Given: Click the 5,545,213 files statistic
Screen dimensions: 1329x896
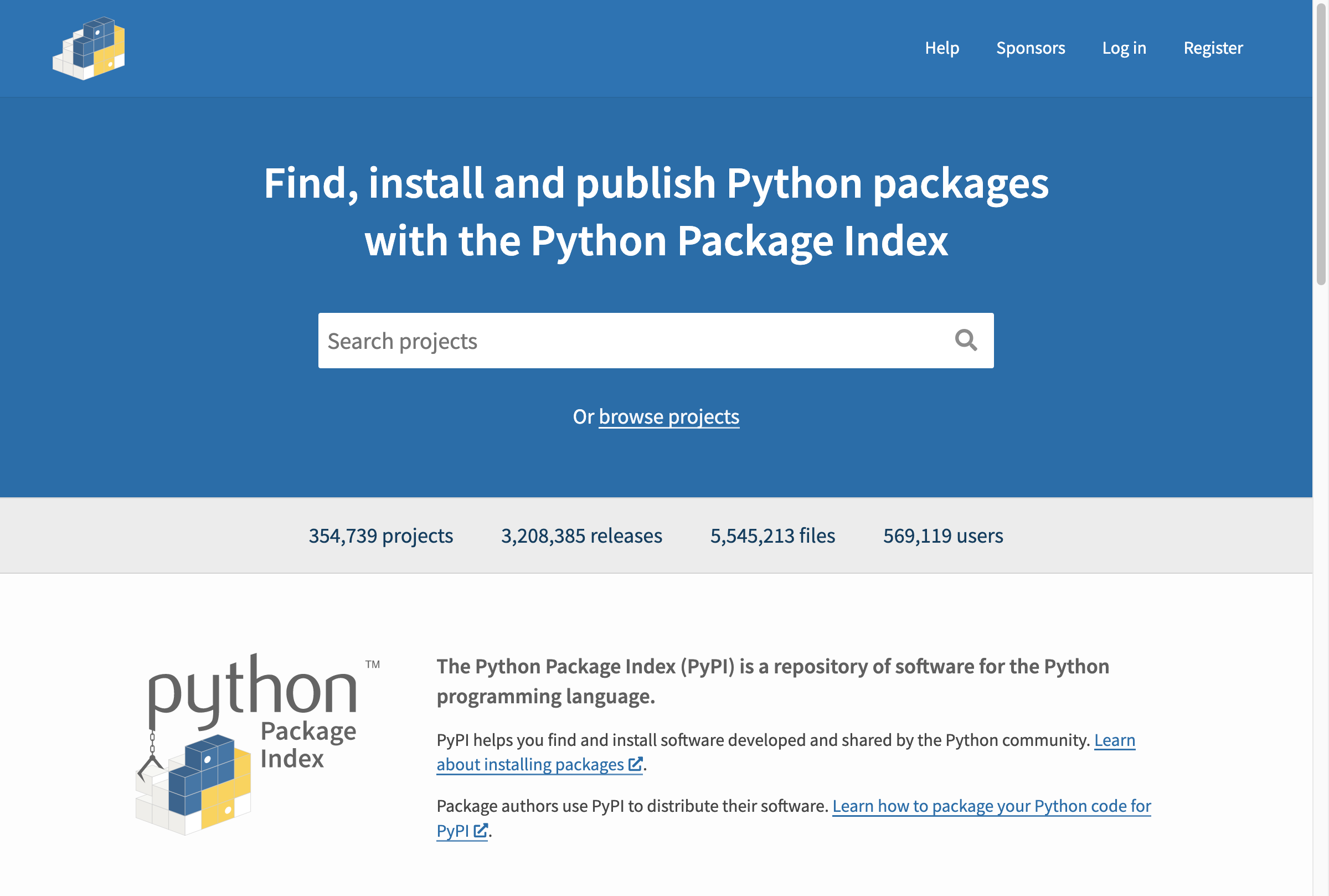Looking at the screenshot, I should coord(772,535).
